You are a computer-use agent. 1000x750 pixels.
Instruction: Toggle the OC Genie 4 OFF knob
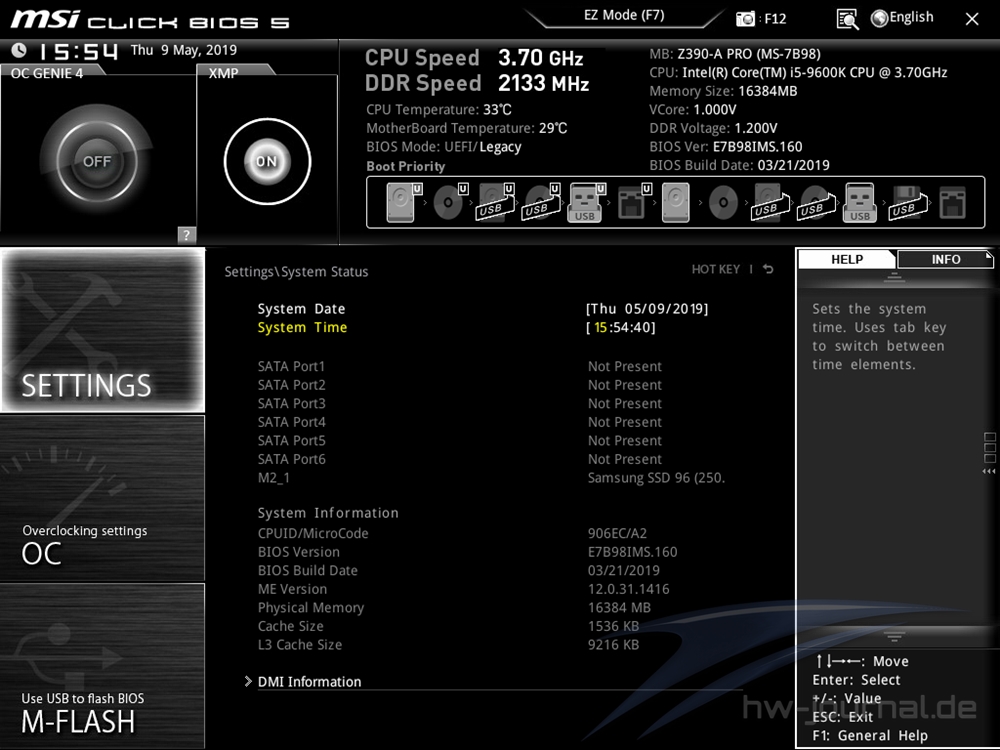click(x=96, y=161)
